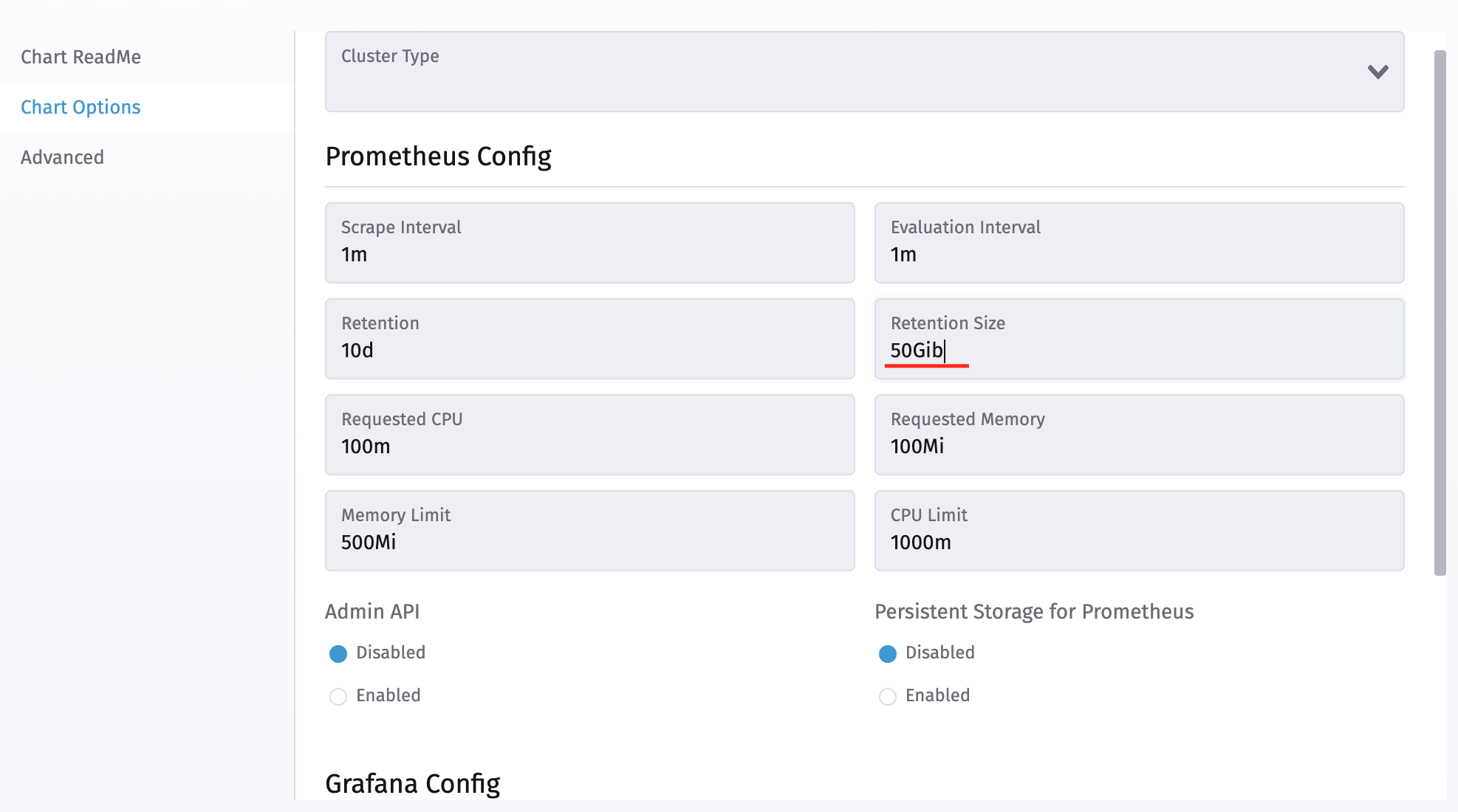Select the Requested CPU field
The width and height of the screenshot is (1458, 812).
pyautogui.click(x=589, y=435)
